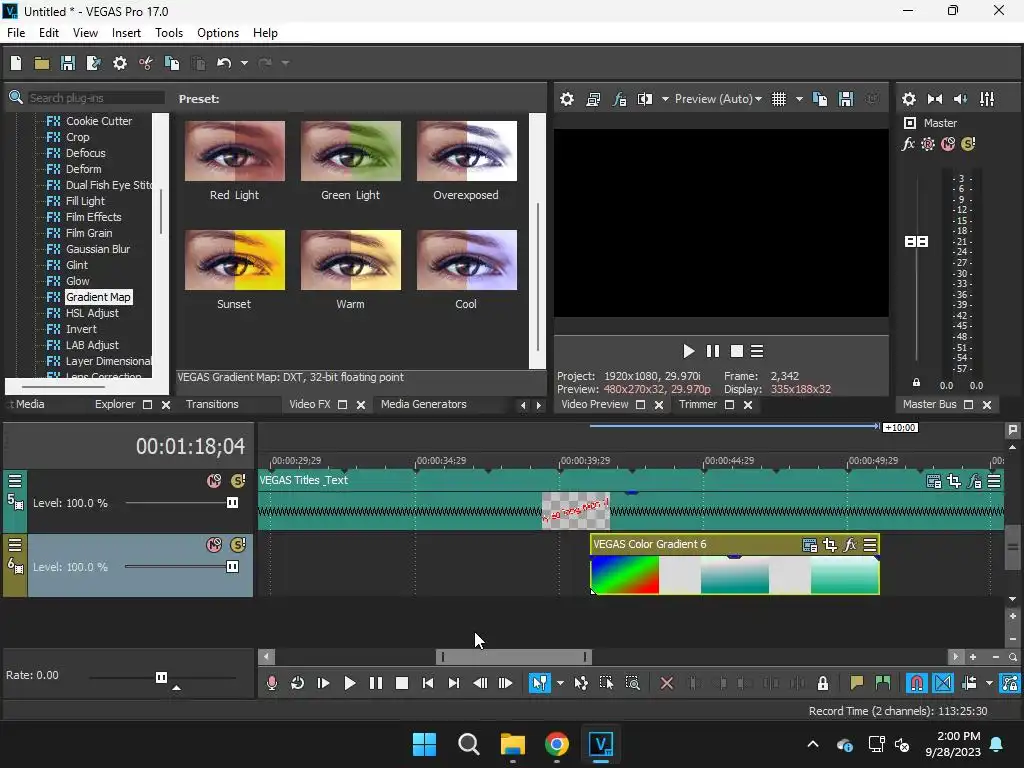1024x768 pixels.
Task: Toggle Master bus mute icon
Action: (x=948, y=144)
